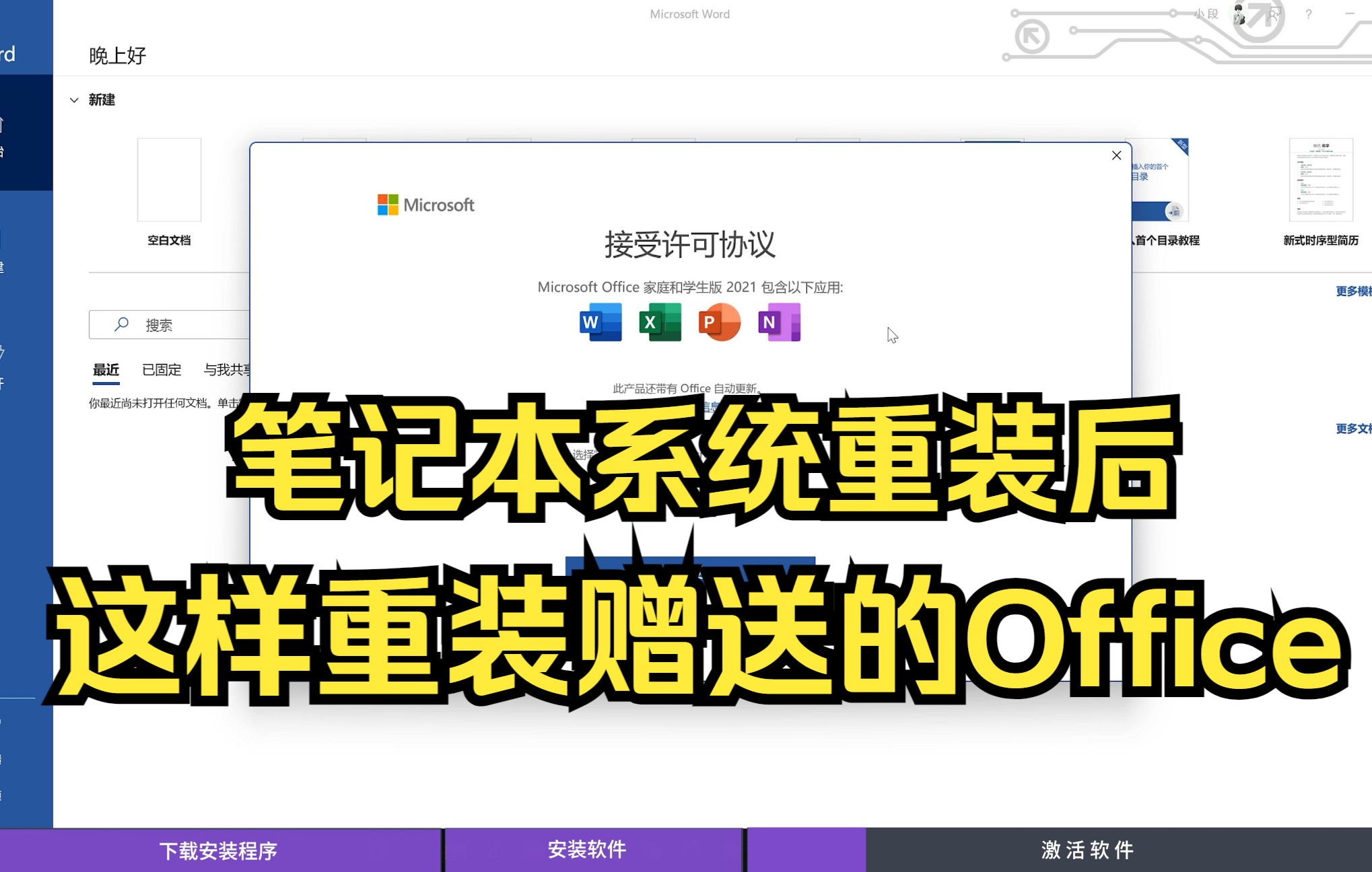Open the 空白文档 blank document thumbnail

click(169, 180)
